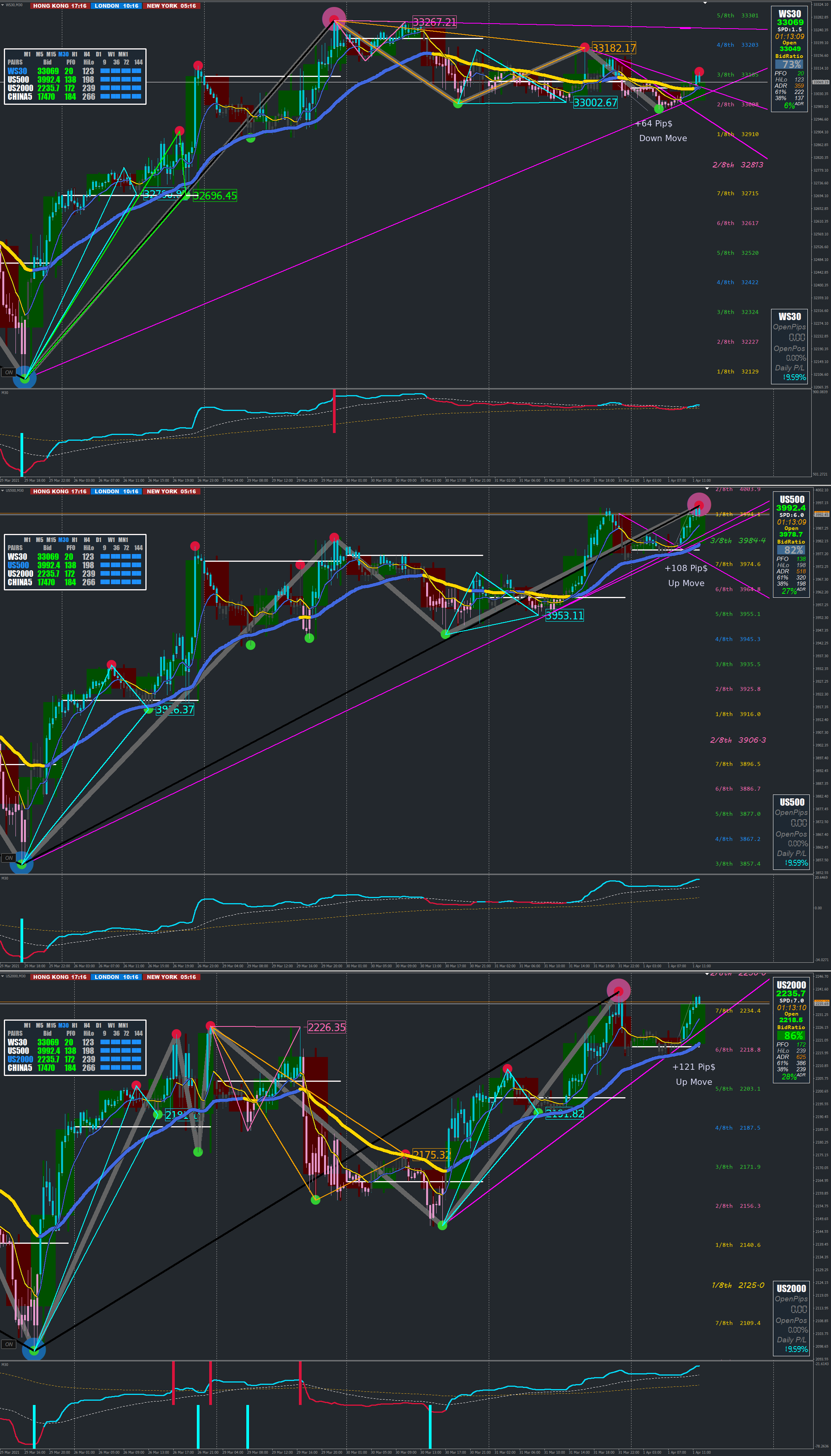
Task: Open the dropdown arrow beside the WS30,M30 title
Action: (2, 5)
